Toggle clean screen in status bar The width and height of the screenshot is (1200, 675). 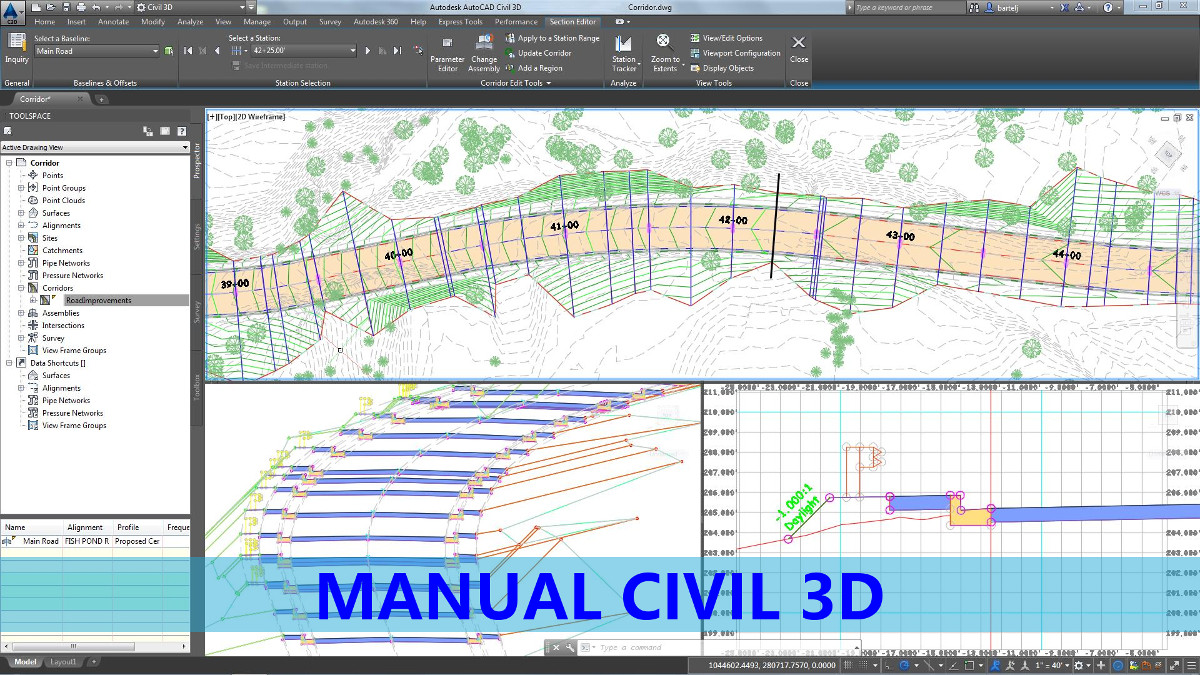[x=1175, y=665]
